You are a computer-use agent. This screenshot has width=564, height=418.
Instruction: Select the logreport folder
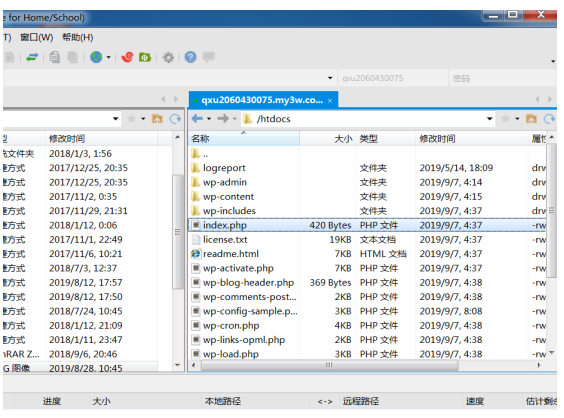point(224,168)
